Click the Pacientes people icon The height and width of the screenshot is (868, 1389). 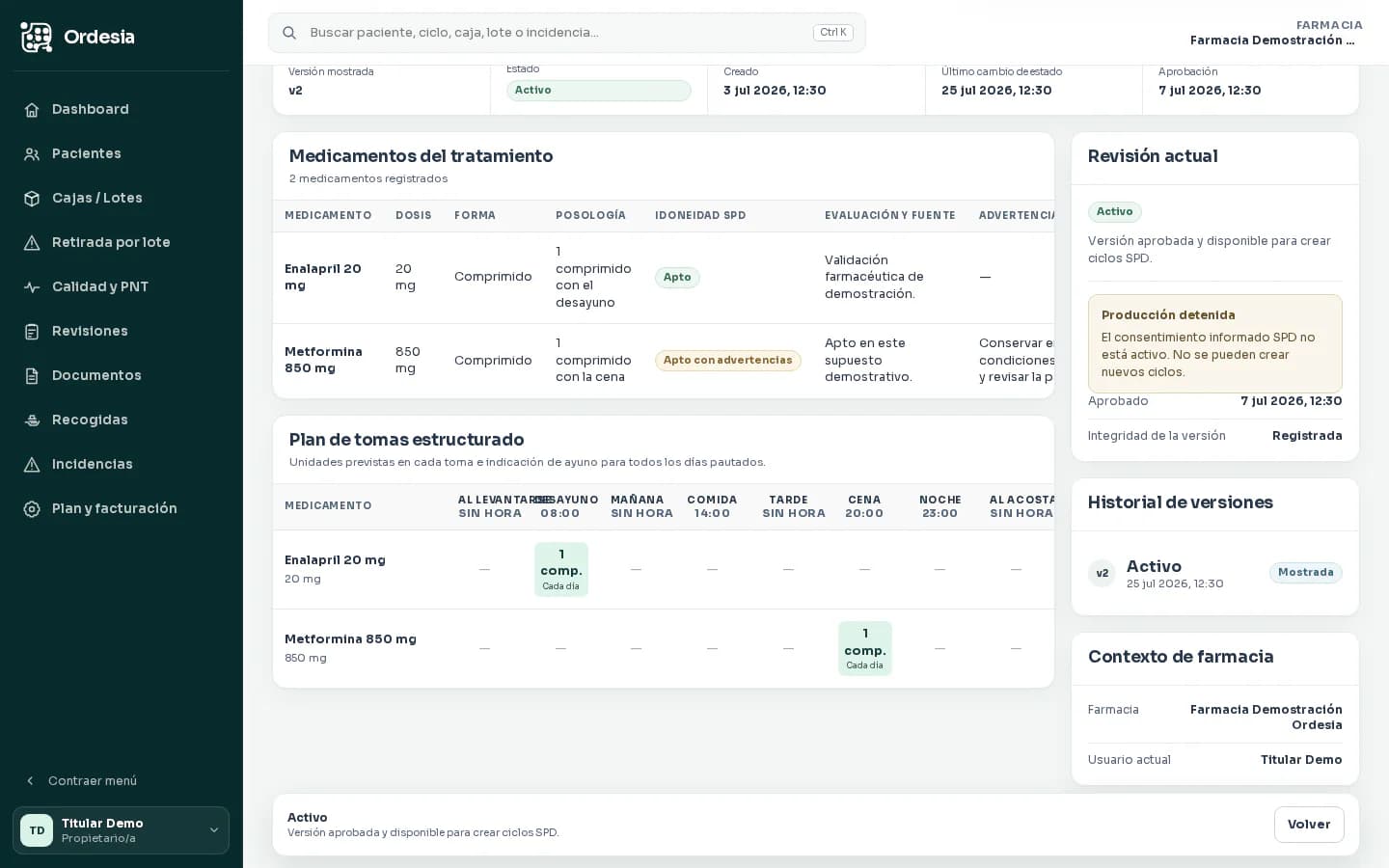point(32,153)
